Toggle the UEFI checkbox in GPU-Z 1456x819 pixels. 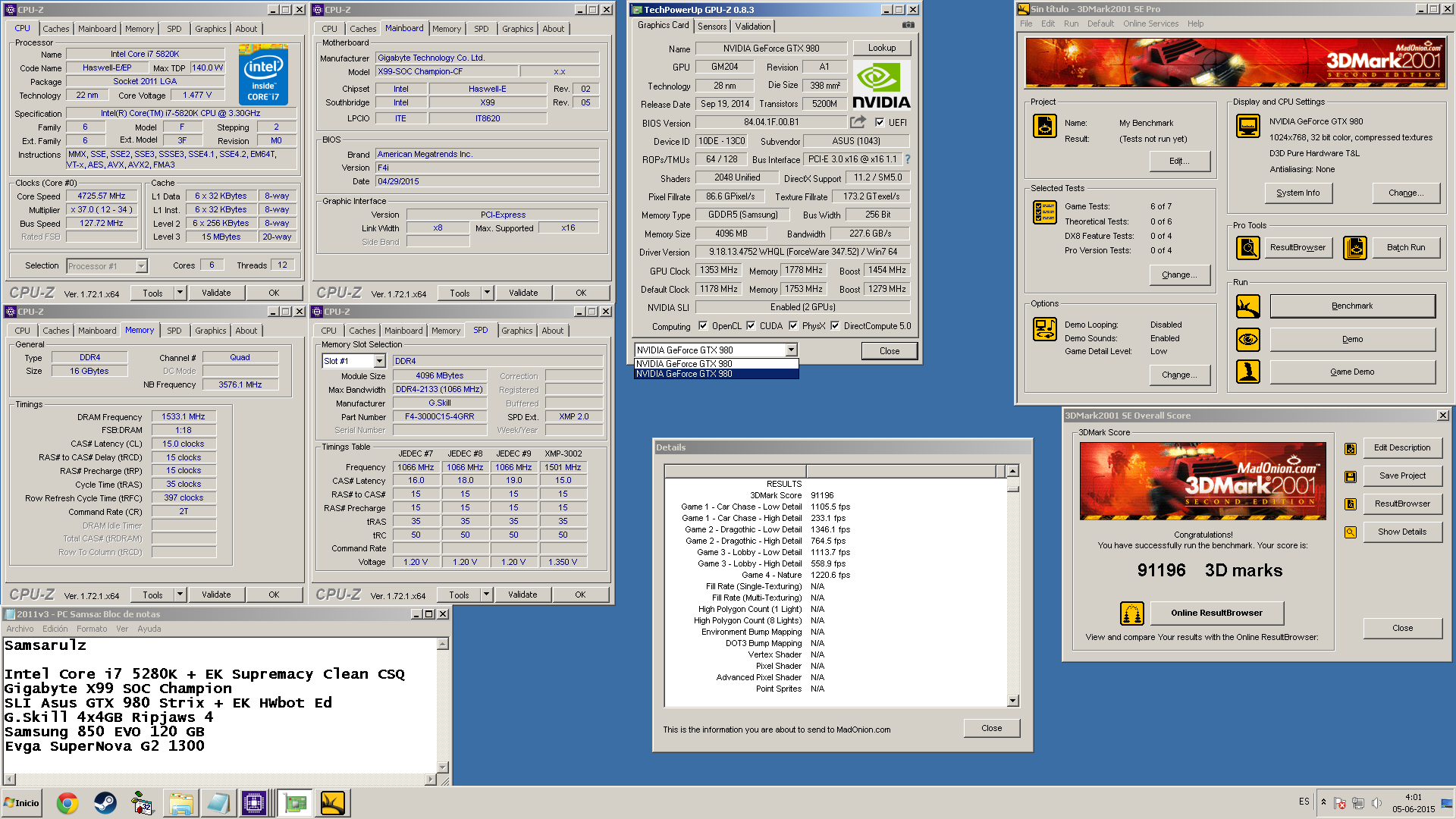pos(880,122)
